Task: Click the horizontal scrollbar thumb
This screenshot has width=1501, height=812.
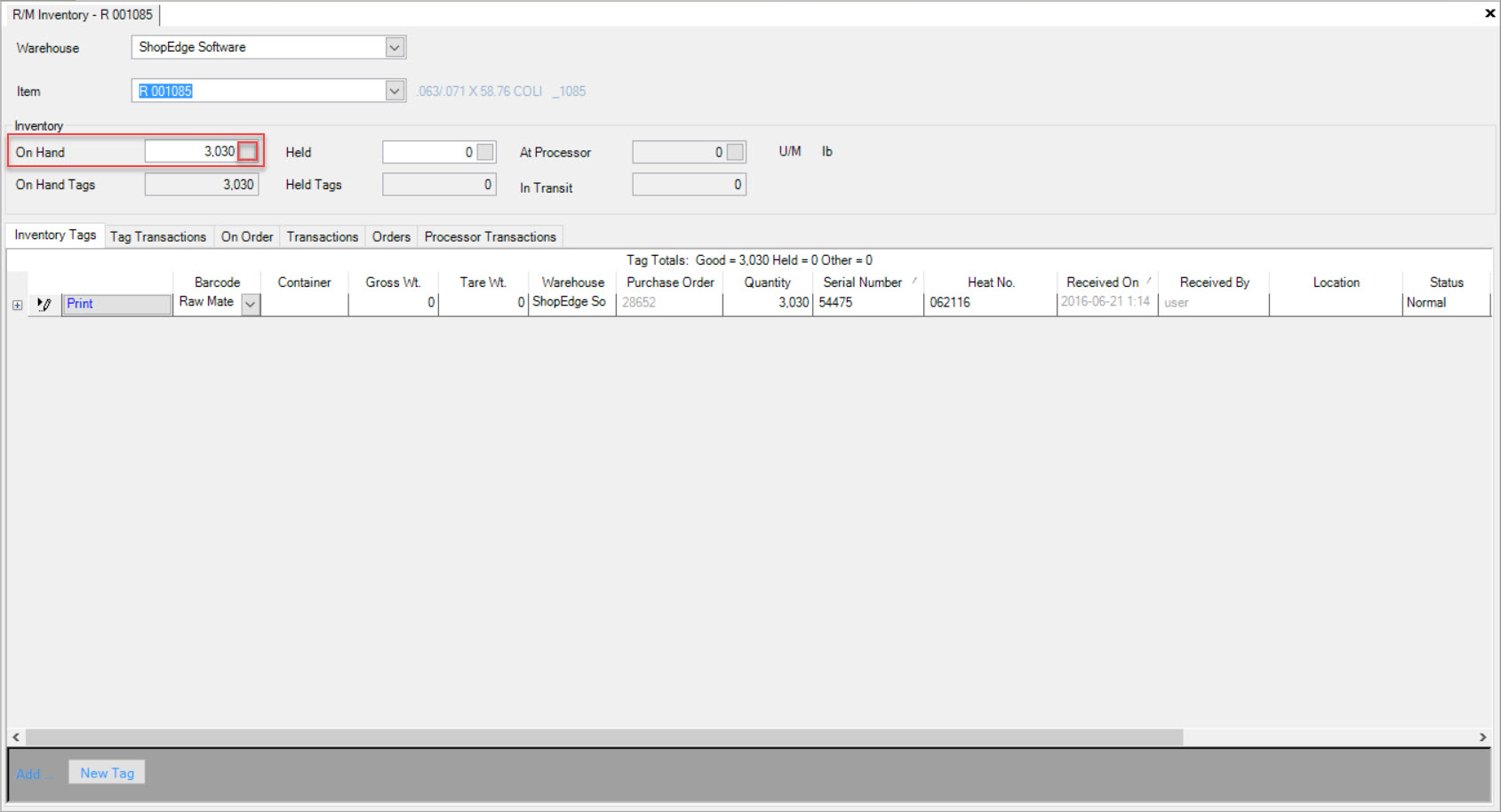Action: pyautogui.click(x=604, y=737)
